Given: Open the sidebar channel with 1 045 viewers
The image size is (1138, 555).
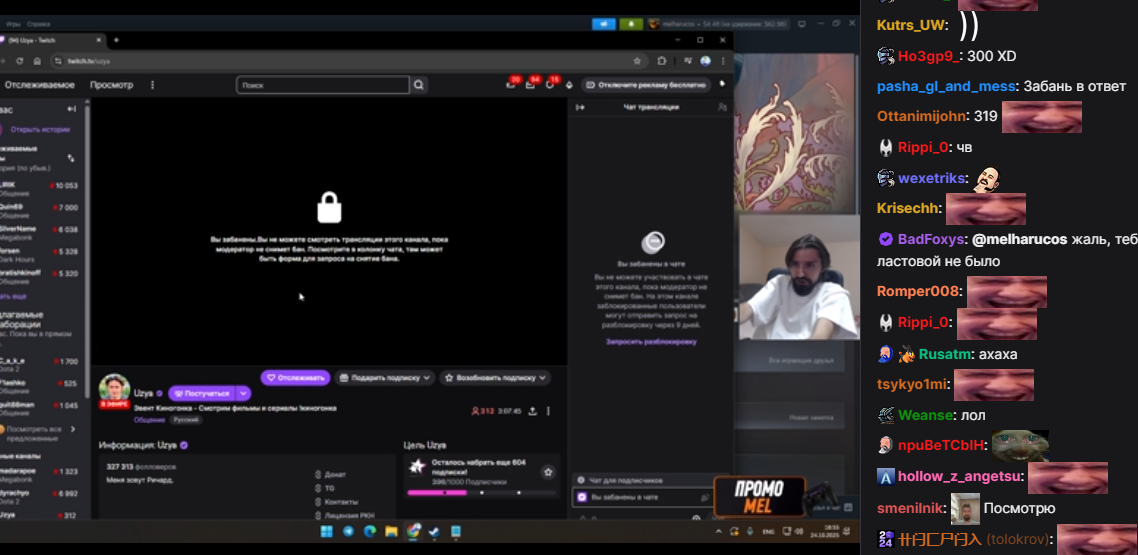Looking at the screenshot, I should [x=40, y=408].
